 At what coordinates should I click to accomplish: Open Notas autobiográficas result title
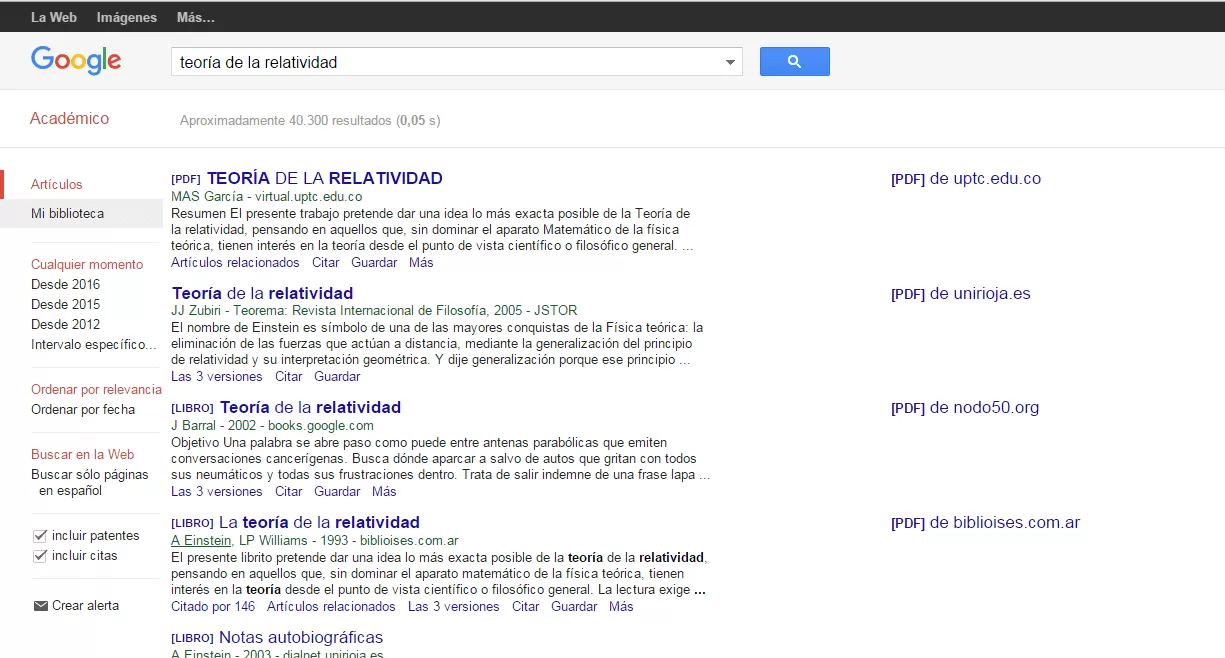(301, 637)
